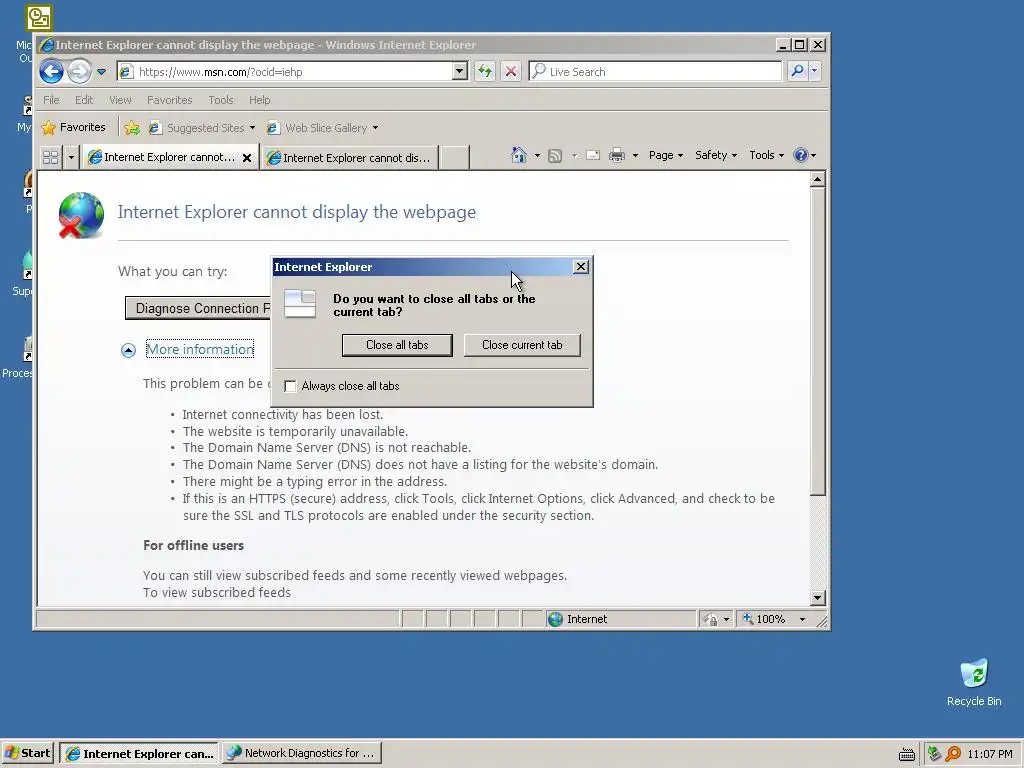Click Diagnose Connection Problems button
Screen dimensions: 1024x768
199,308
